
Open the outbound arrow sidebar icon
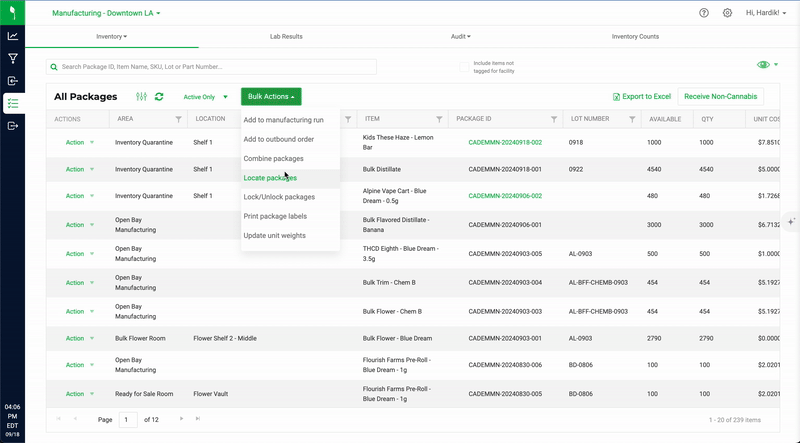pos(13,126)
